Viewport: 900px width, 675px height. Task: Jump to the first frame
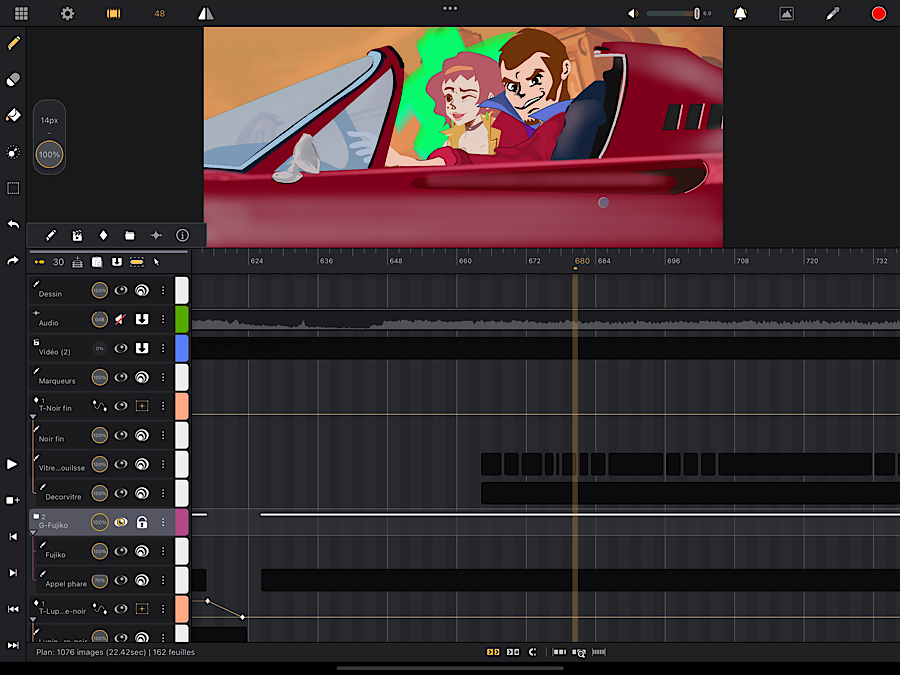coord(13,609)
